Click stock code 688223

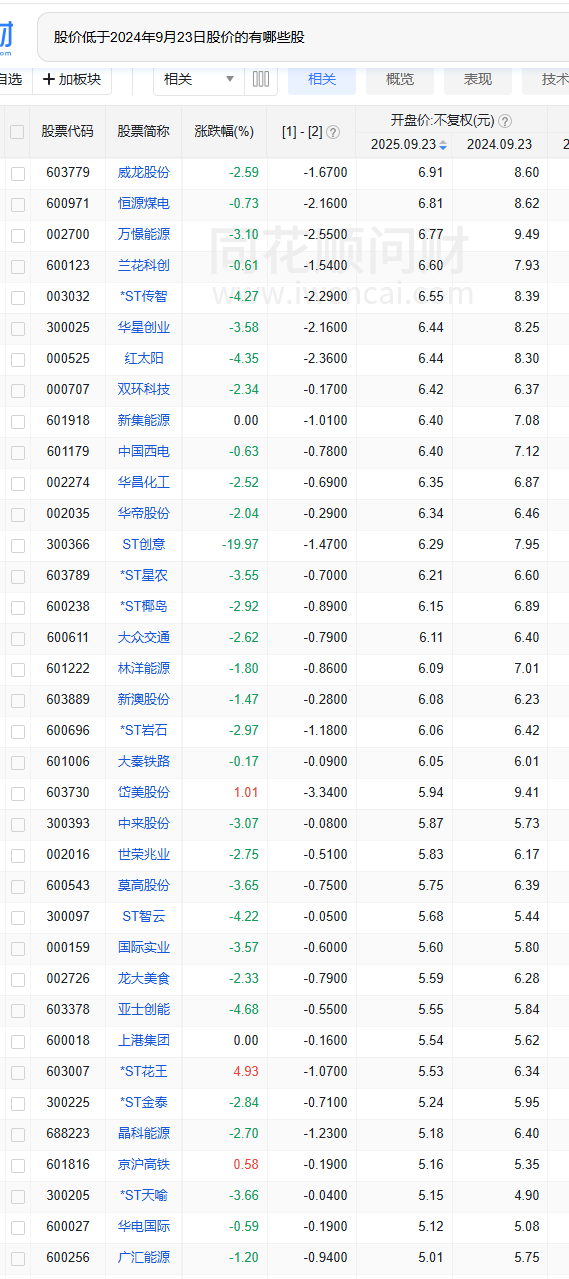tap(68, 1134)
